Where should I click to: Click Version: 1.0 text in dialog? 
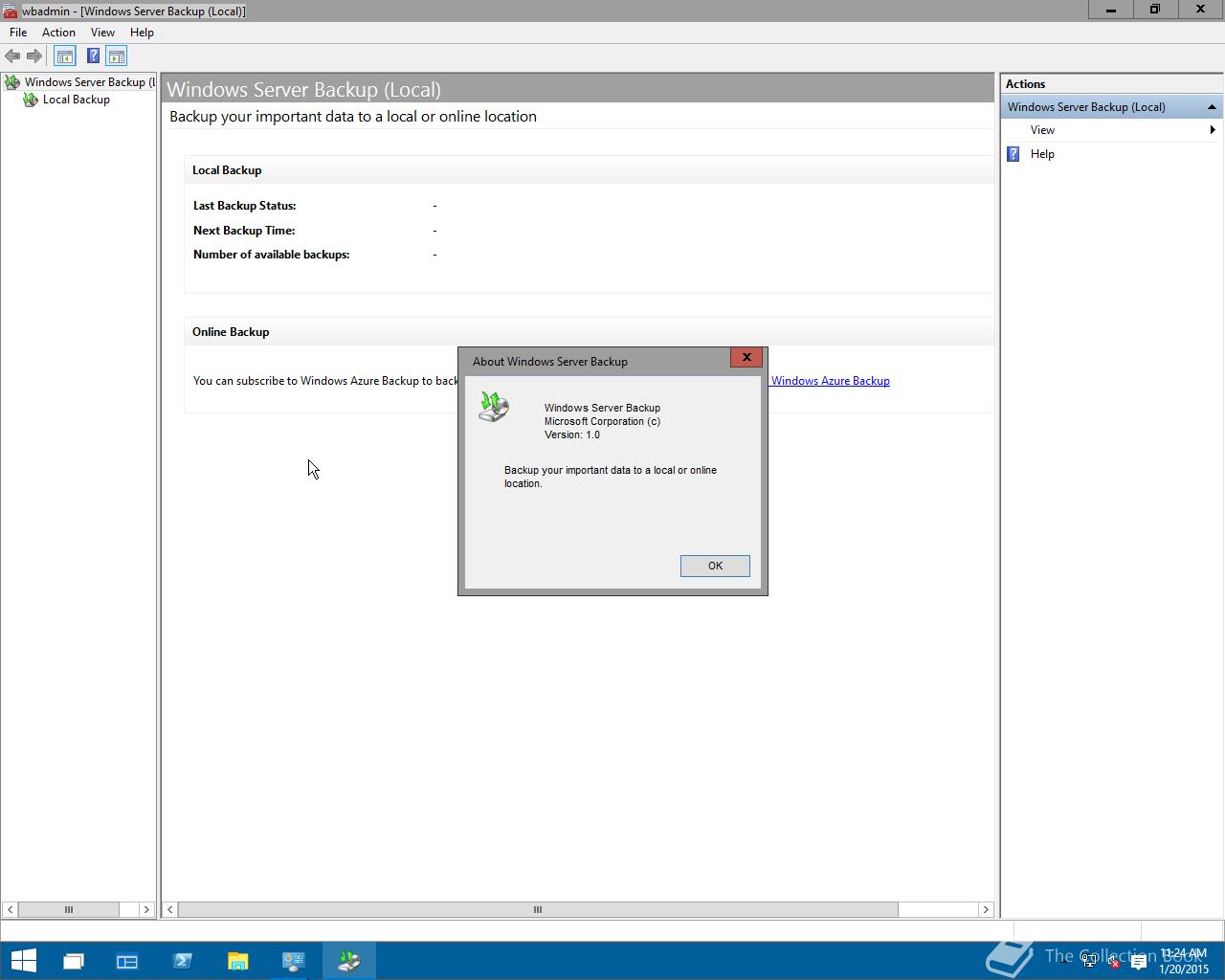tap(572, 434)
